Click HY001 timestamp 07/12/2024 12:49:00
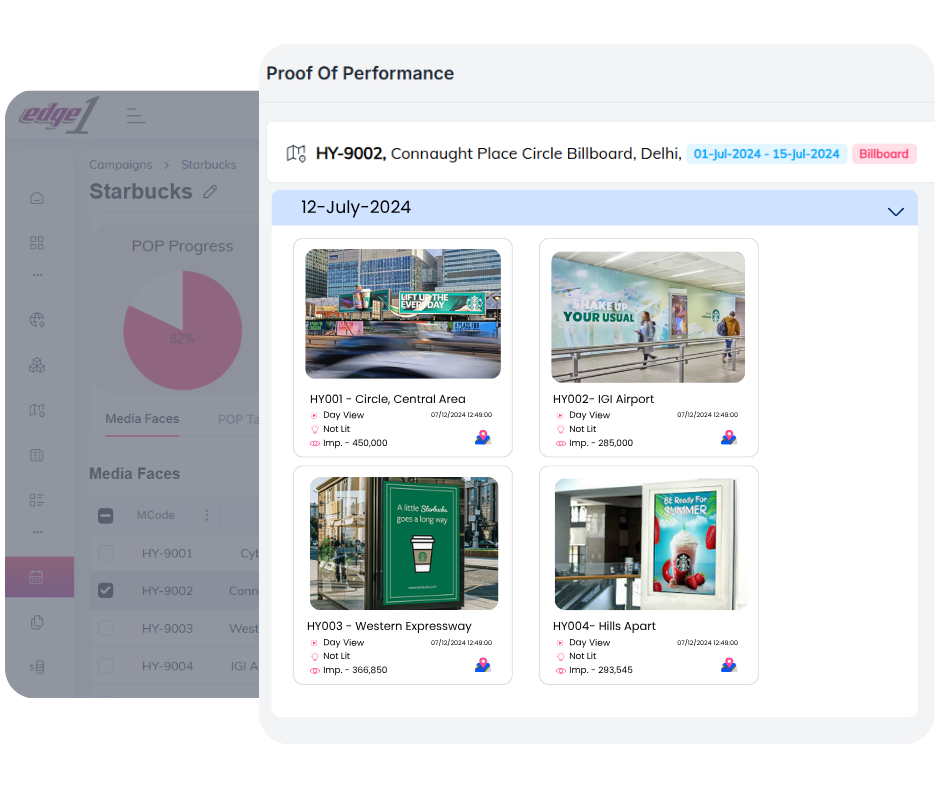The height and width of the screenshot is (788, 940). tap(461, 415)
